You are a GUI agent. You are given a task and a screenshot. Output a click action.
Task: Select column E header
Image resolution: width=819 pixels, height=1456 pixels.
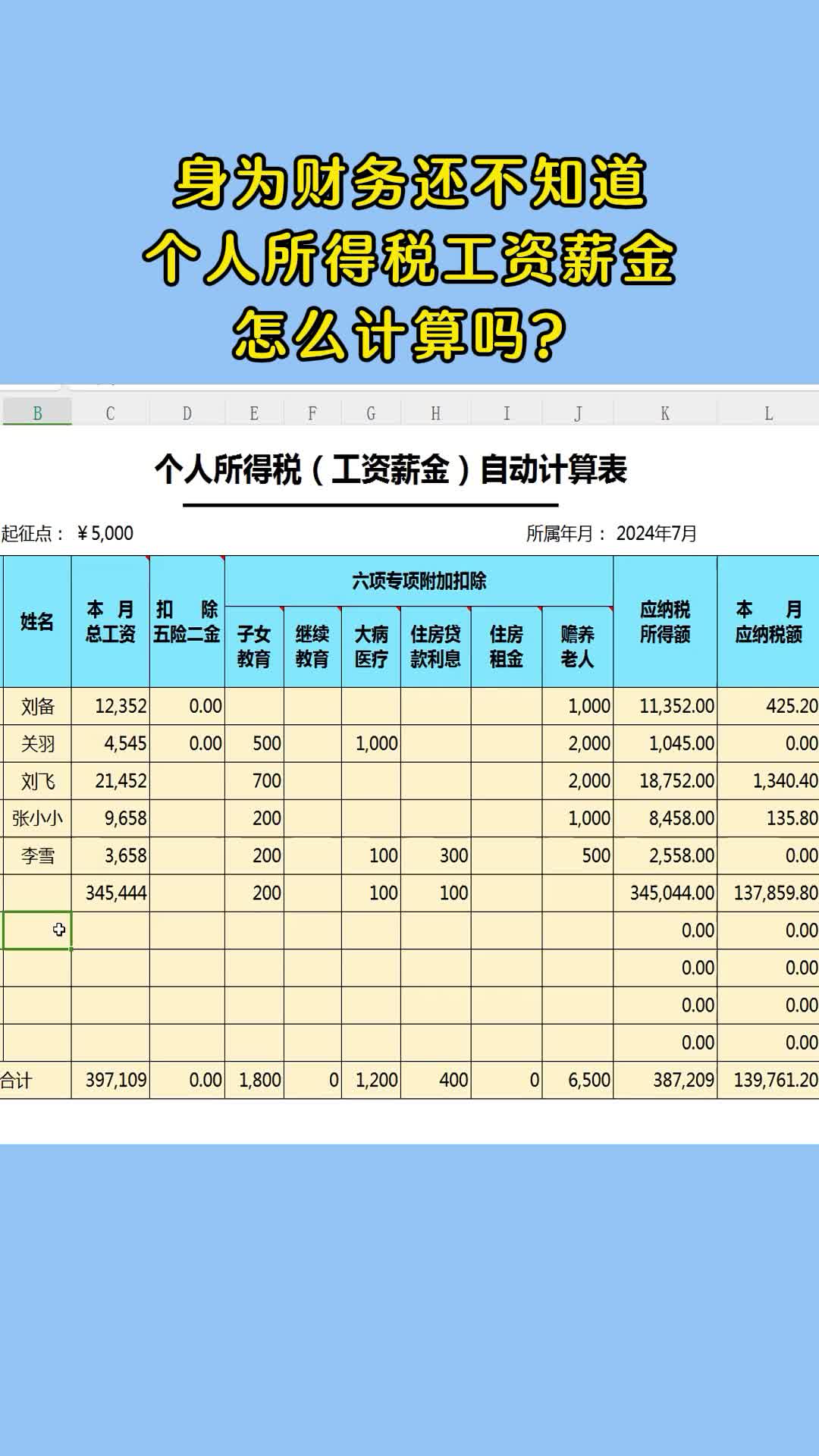(x=254, y=413)
